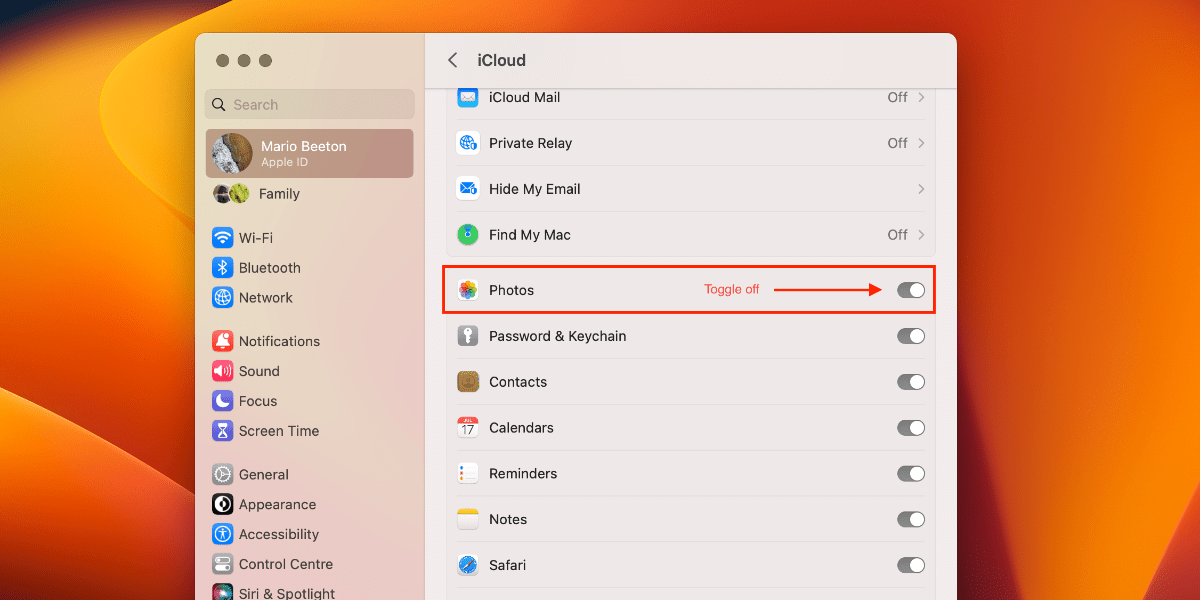Open the Appearance settings section
Image resolution: width=1200 pixels, height=600 pixels.
tap(285, 504)
